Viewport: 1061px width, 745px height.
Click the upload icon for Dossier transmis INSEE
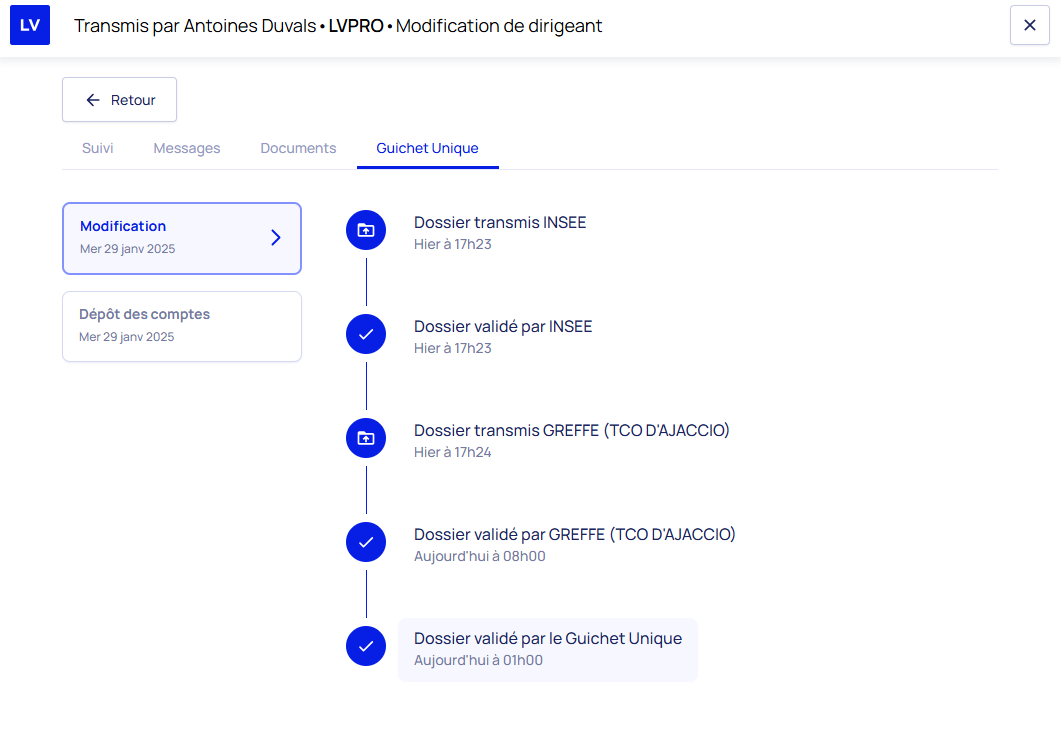[366, 230]
